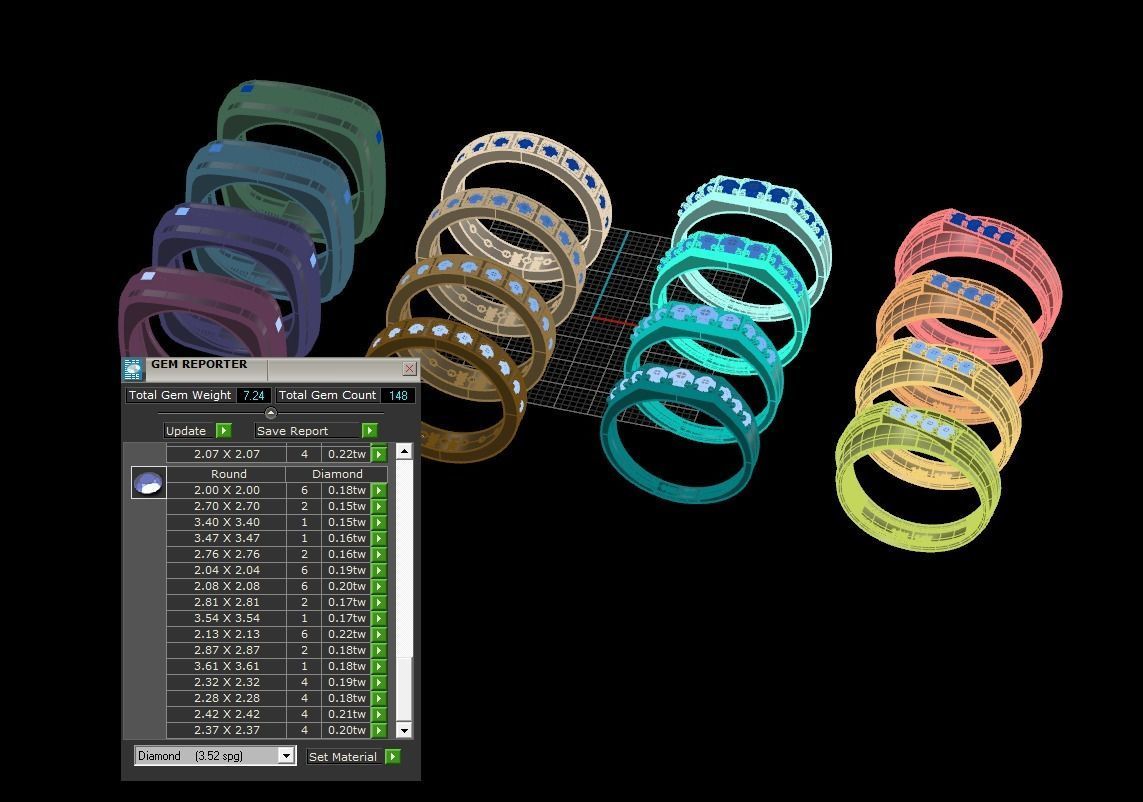This screenshot has width=1143, height=802.
Task: Select the 2.07 X 2.07 size cell
Action: (226, 454)
